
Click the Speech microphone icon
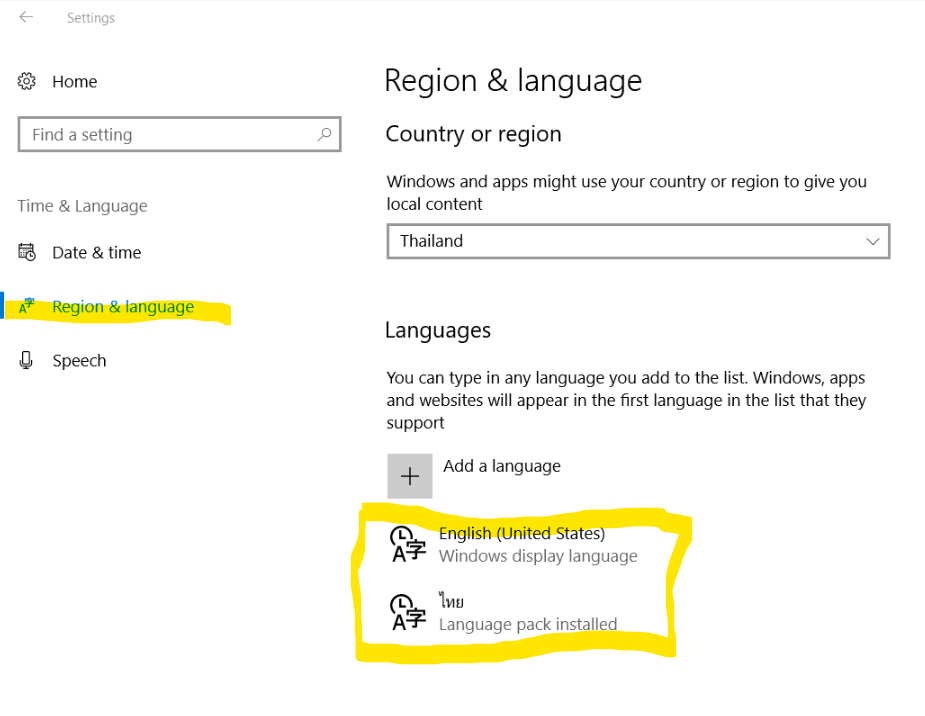pyautogui.click(x=26, y=360)
